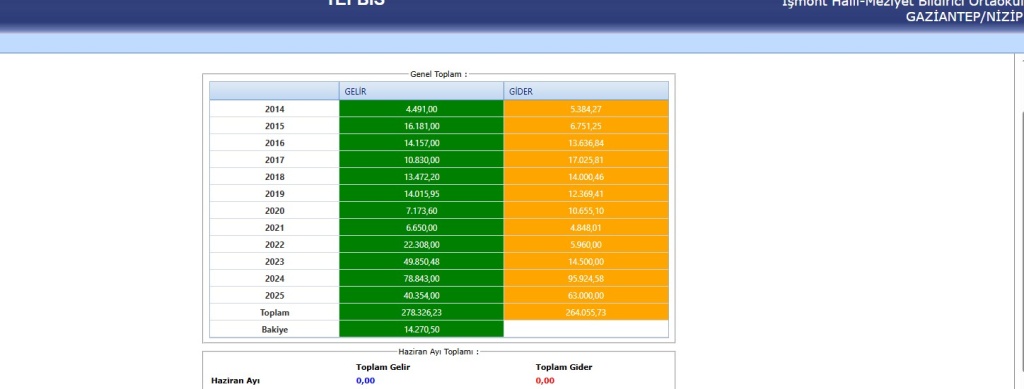
Task: Click the 'Toplam Gider' heading
Action: [x=564, y=367]
